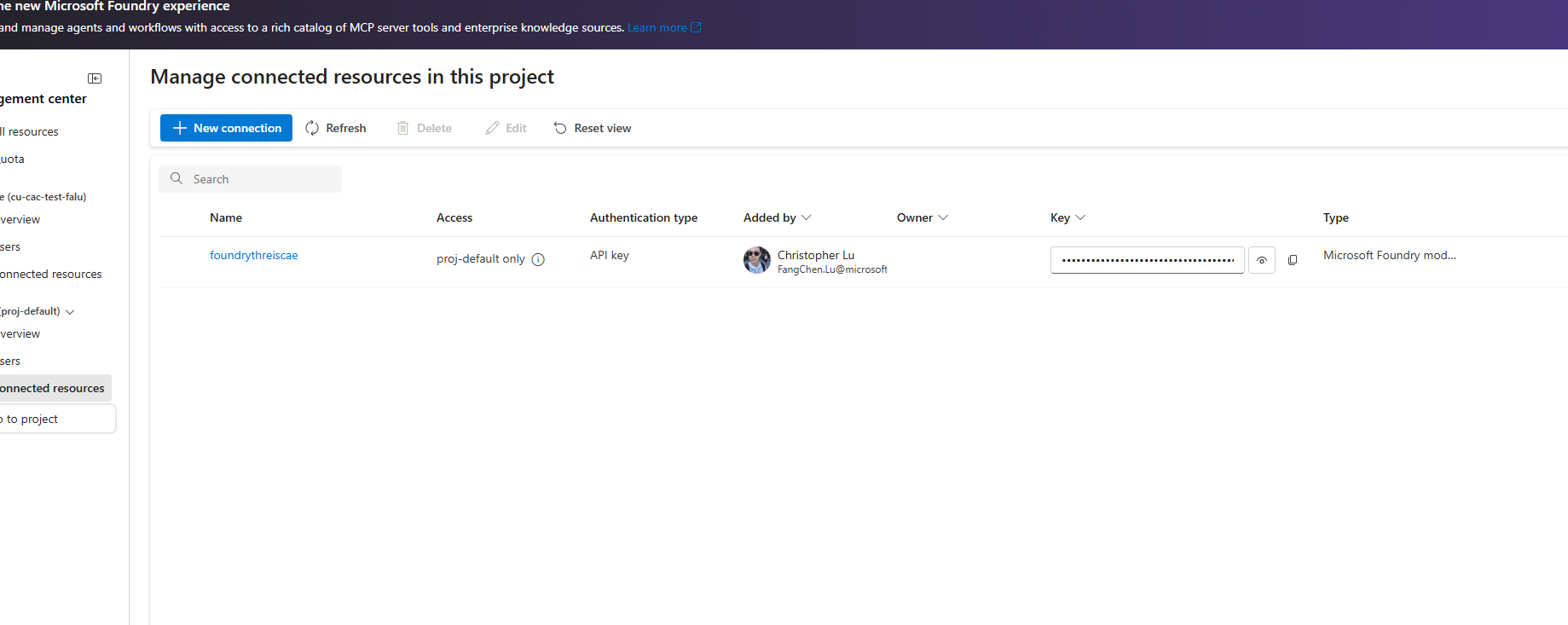
Task: Open Overview under proj-default
Action: click(x=20, y=333)
